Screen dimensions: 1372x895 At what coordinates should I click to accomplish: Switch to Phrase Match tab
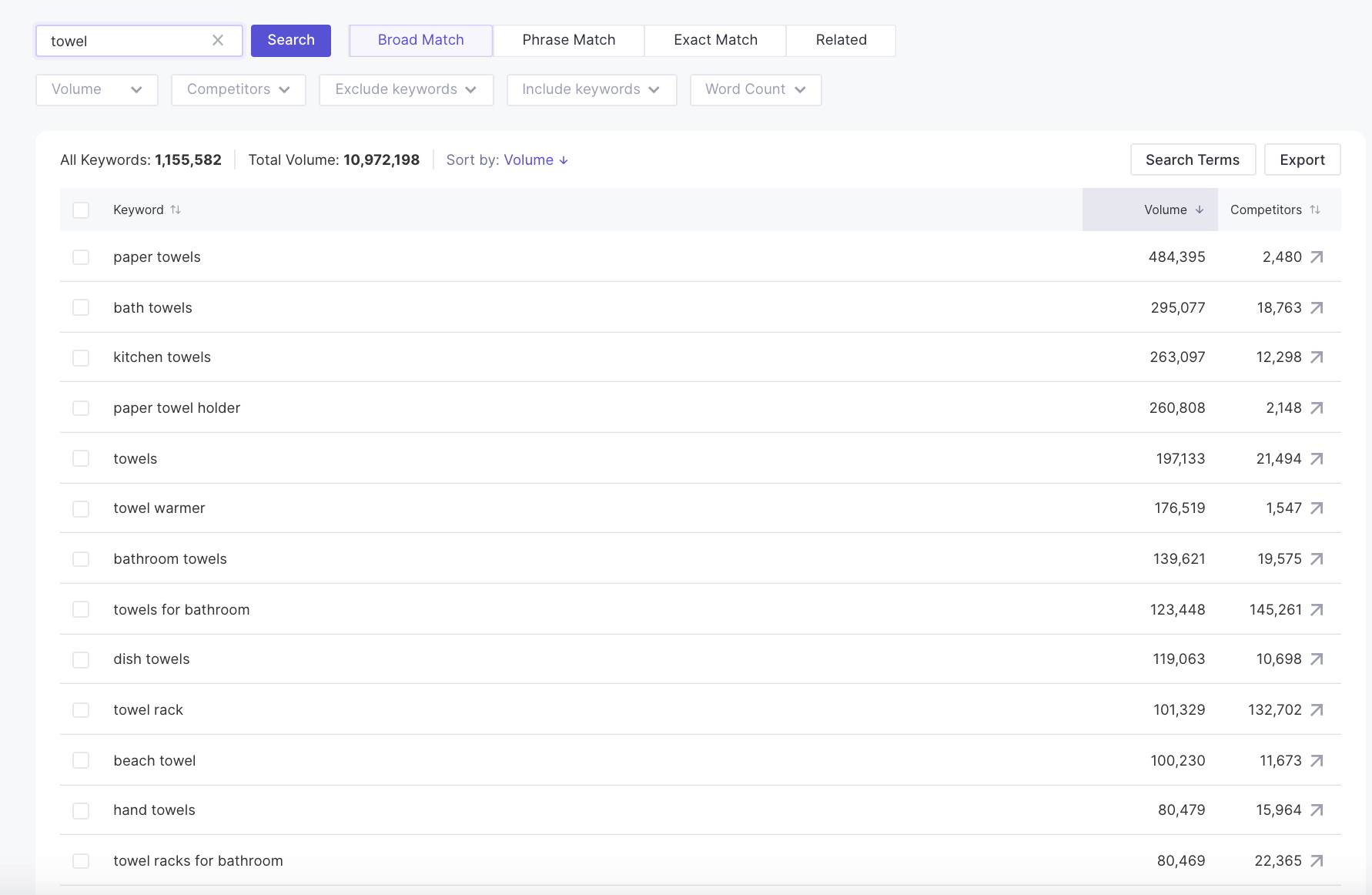568,41
